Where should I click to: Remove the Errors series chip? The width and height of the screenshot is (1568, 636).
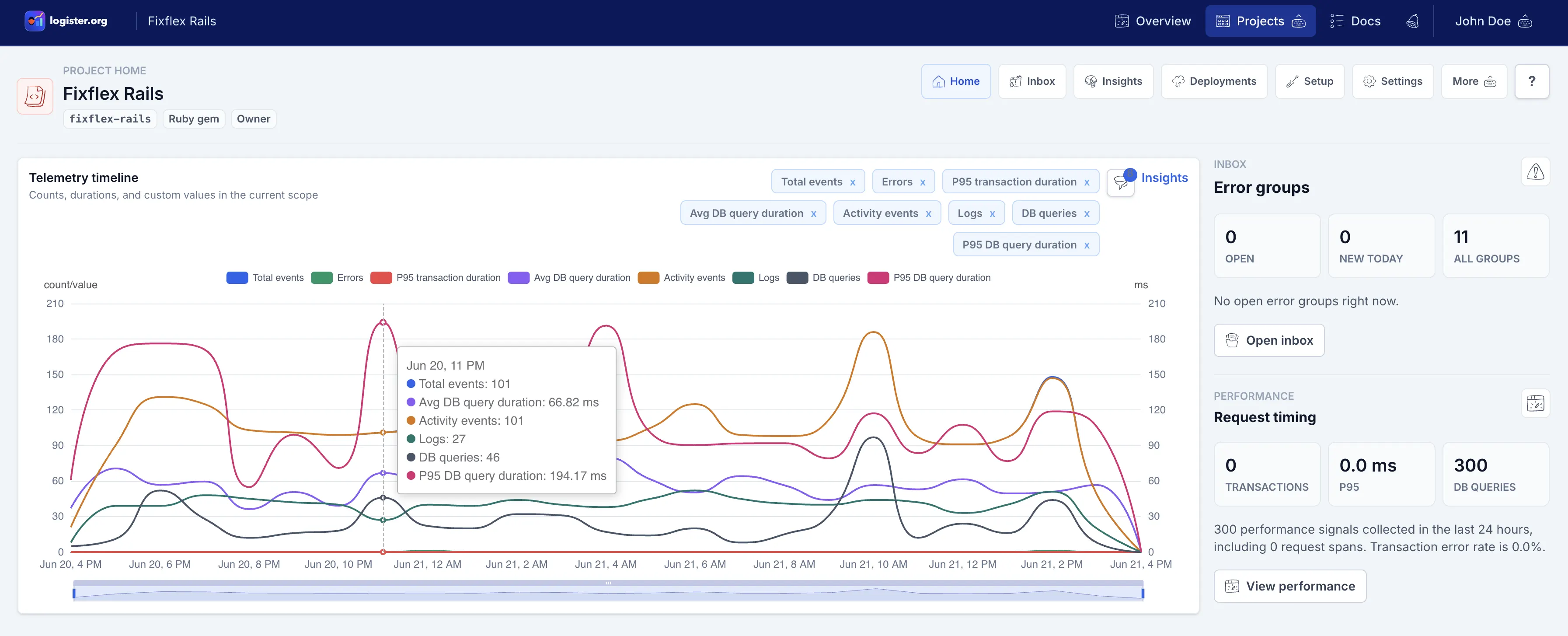[923, 182]
